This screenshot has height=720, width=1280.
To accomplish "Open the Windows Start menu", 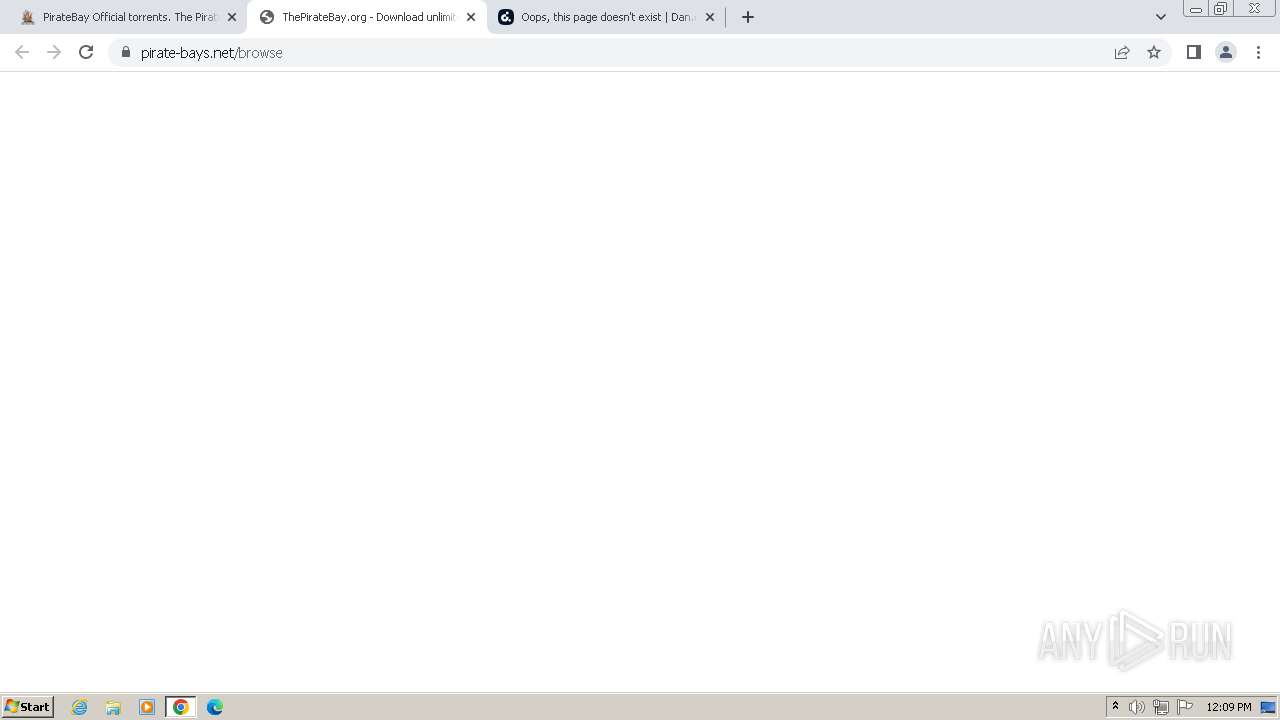I will coord(27,707).
